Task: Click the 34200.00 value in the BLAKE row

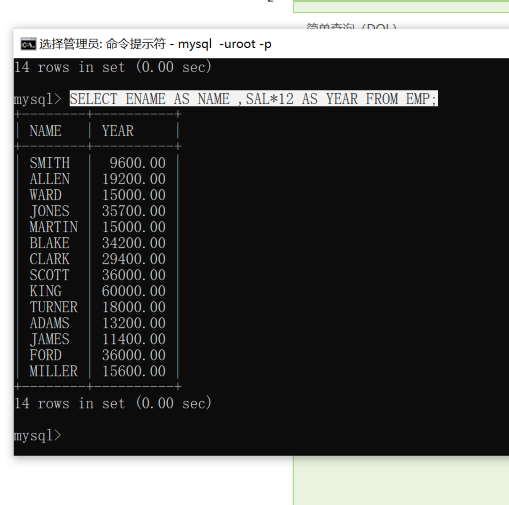Action: click(134, 243)
